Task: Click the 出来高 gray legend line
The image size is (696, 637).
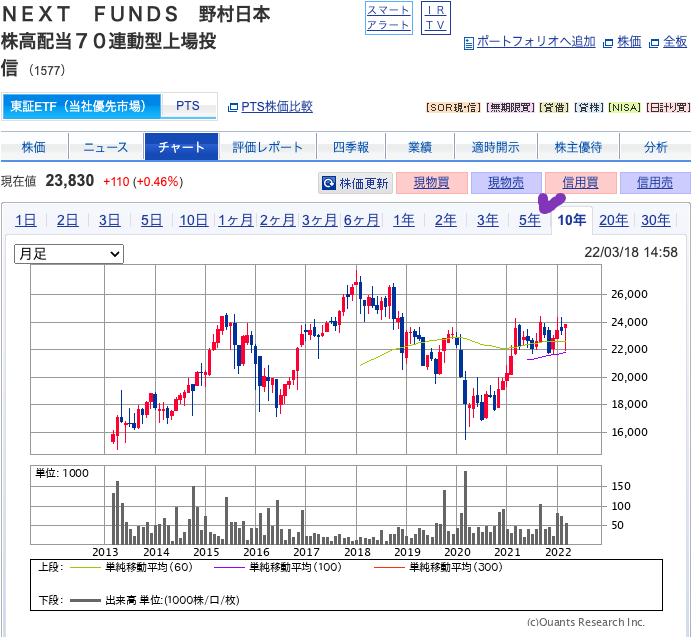Action: [85, 601]
